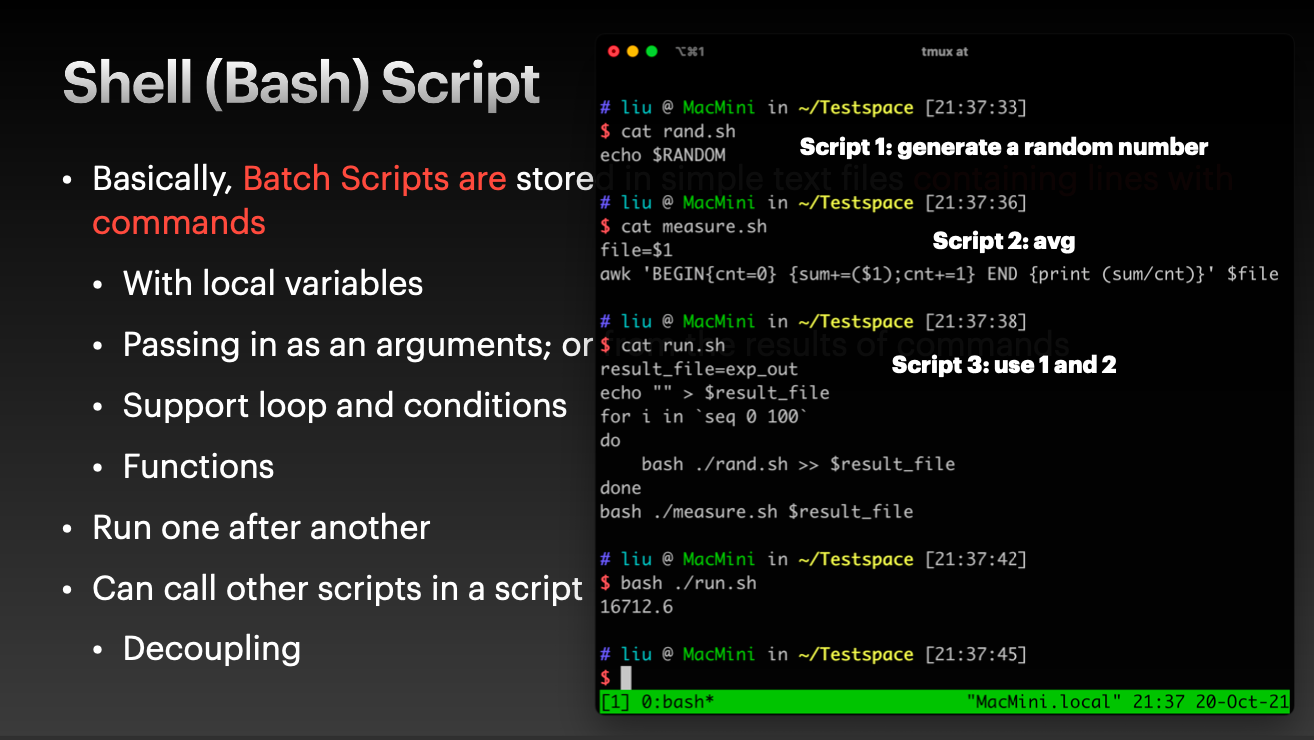Click the ⌥⌘1 shortcut indicator in title bar
The image size is (1314, 740).
(x=690, y=51)
